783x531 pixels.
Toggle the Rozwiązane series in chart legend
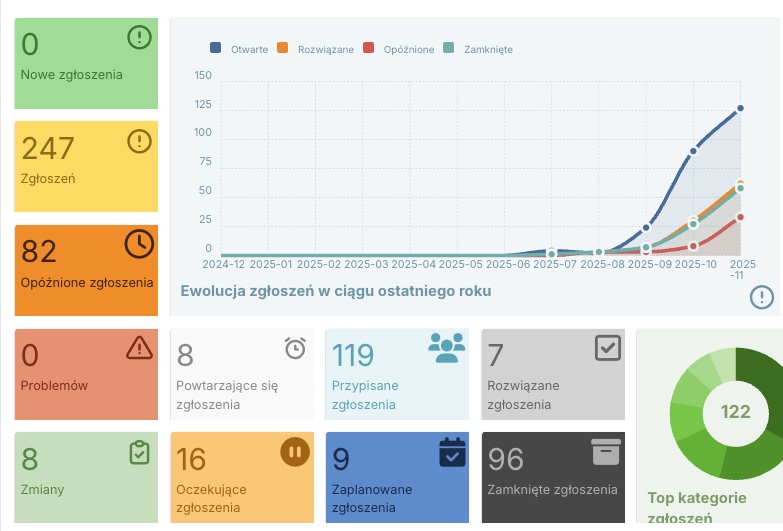316,49
